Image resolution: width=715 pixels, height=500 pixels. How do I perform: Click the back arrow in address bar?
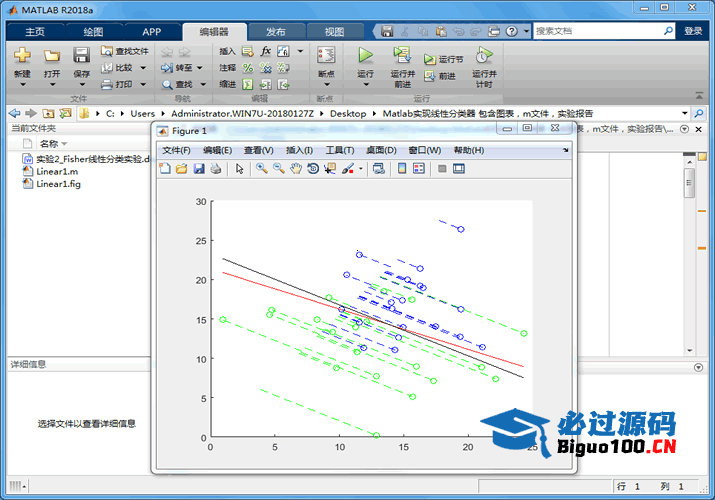click(x=15, y=113)
